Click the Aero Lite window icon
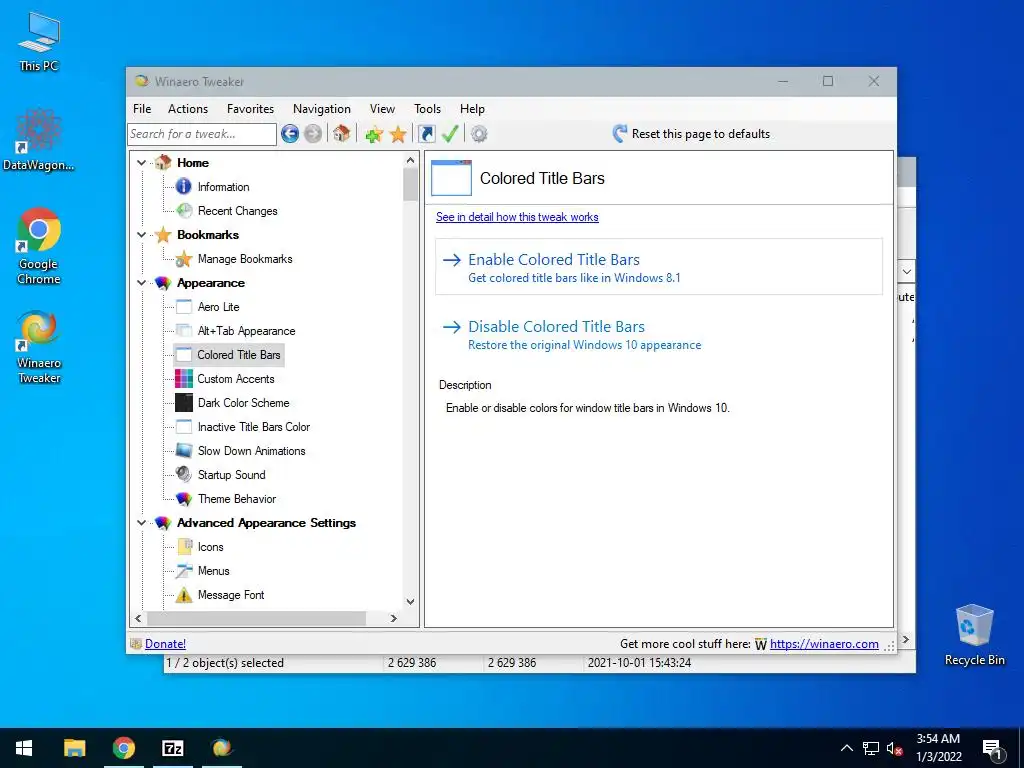 (184, 307)
